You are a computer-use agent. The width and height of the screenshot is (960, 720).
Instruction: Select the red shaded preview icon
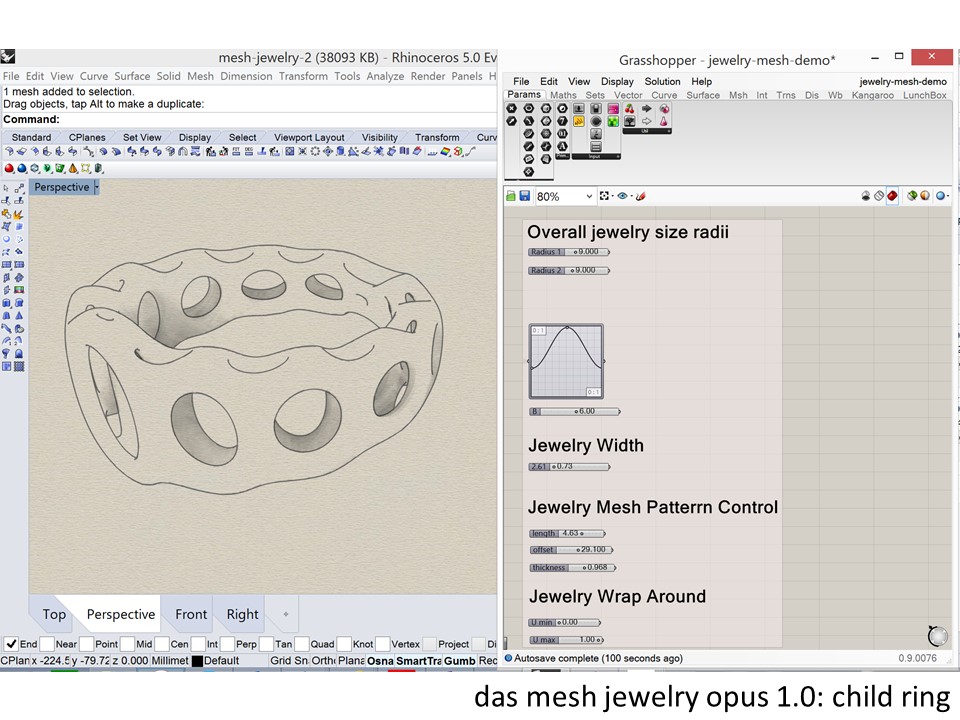(x=891, y=196)
